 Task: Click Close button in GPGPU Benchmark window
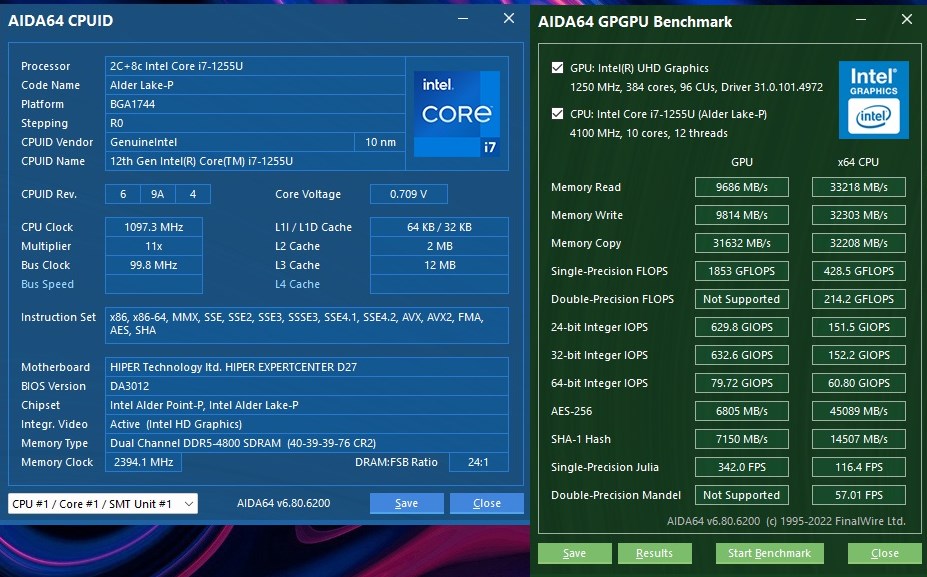coord(885,553)
